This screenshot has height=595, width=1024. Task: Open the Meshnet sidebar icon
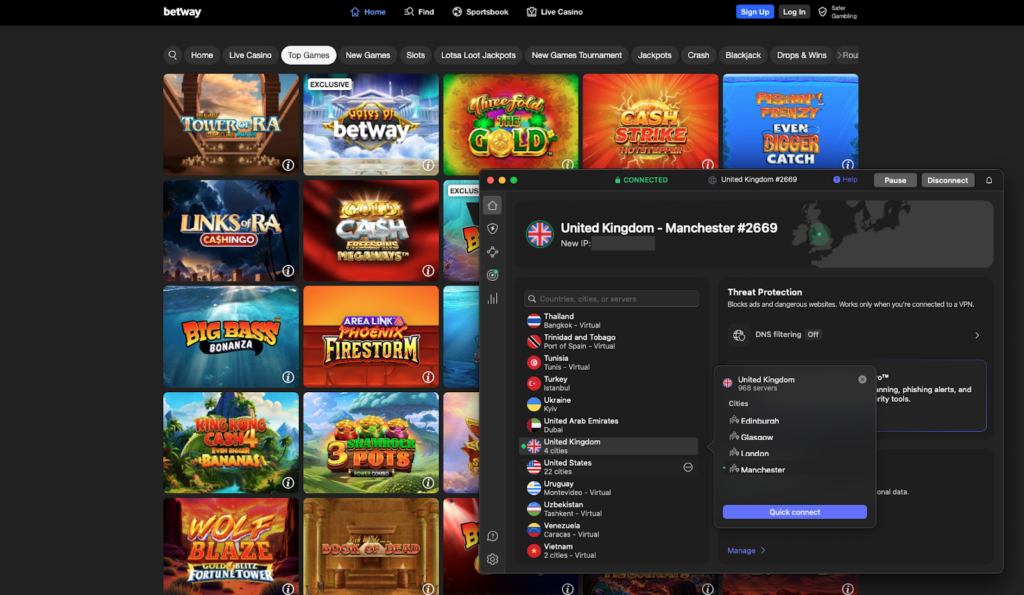492,252
